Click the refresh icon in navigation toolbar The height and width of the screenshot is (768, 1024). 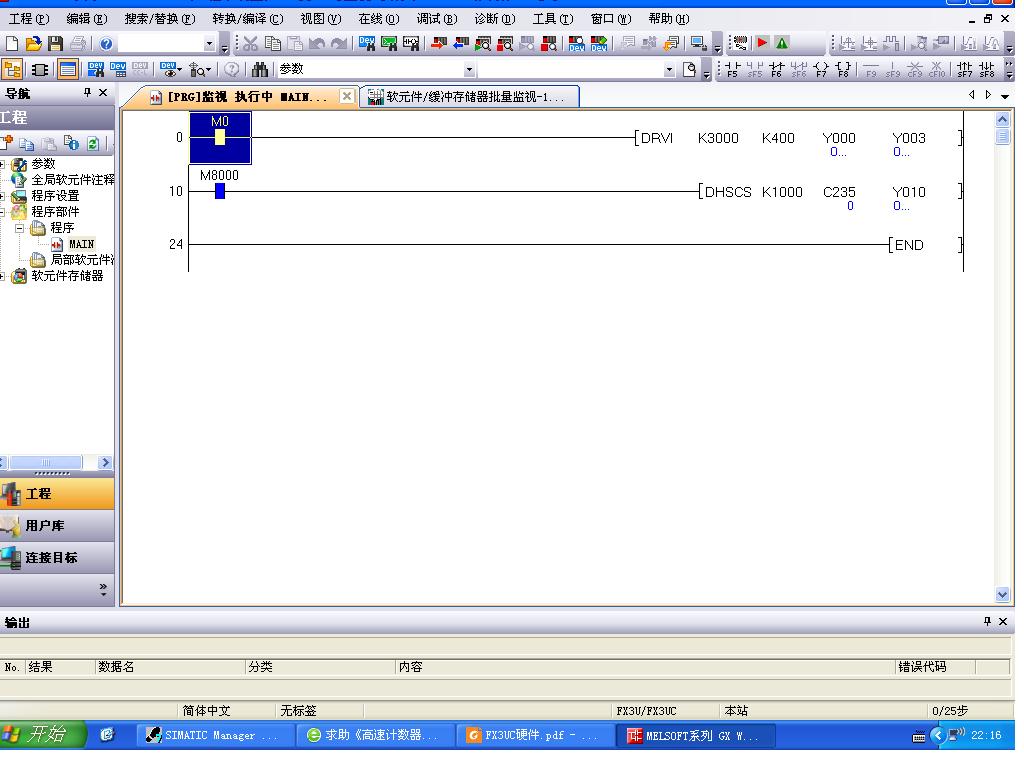[x=92, y=143]
